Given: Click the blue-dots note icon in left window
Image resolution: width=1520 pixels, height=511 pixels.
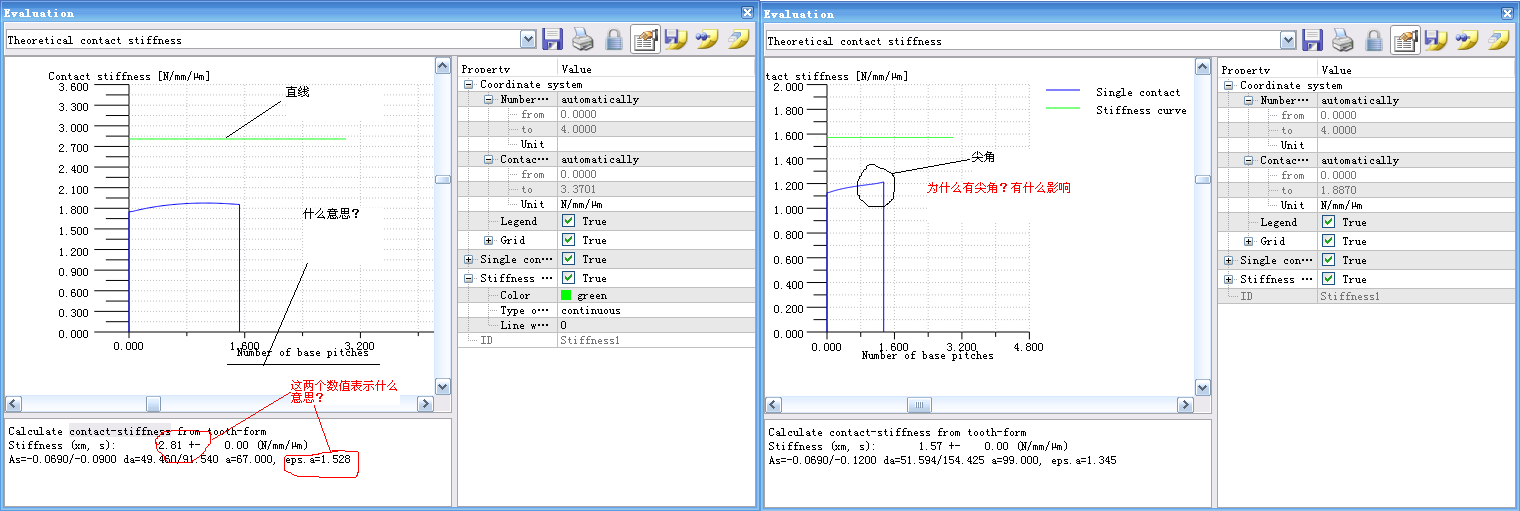Looking at the screenshot, I should (x=707, y=40).
